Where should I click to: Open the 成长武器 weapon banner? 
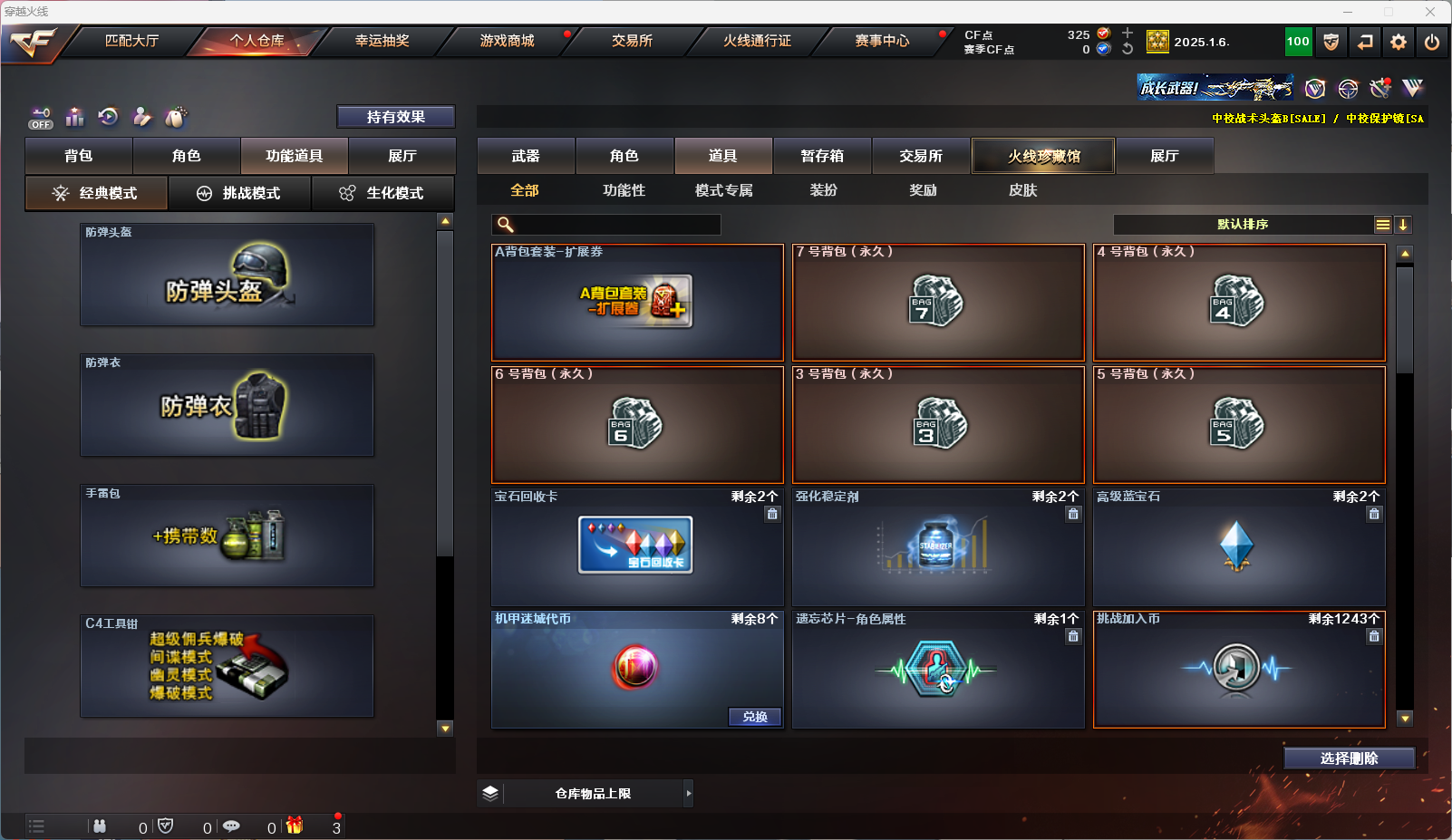click(1215, 88)
